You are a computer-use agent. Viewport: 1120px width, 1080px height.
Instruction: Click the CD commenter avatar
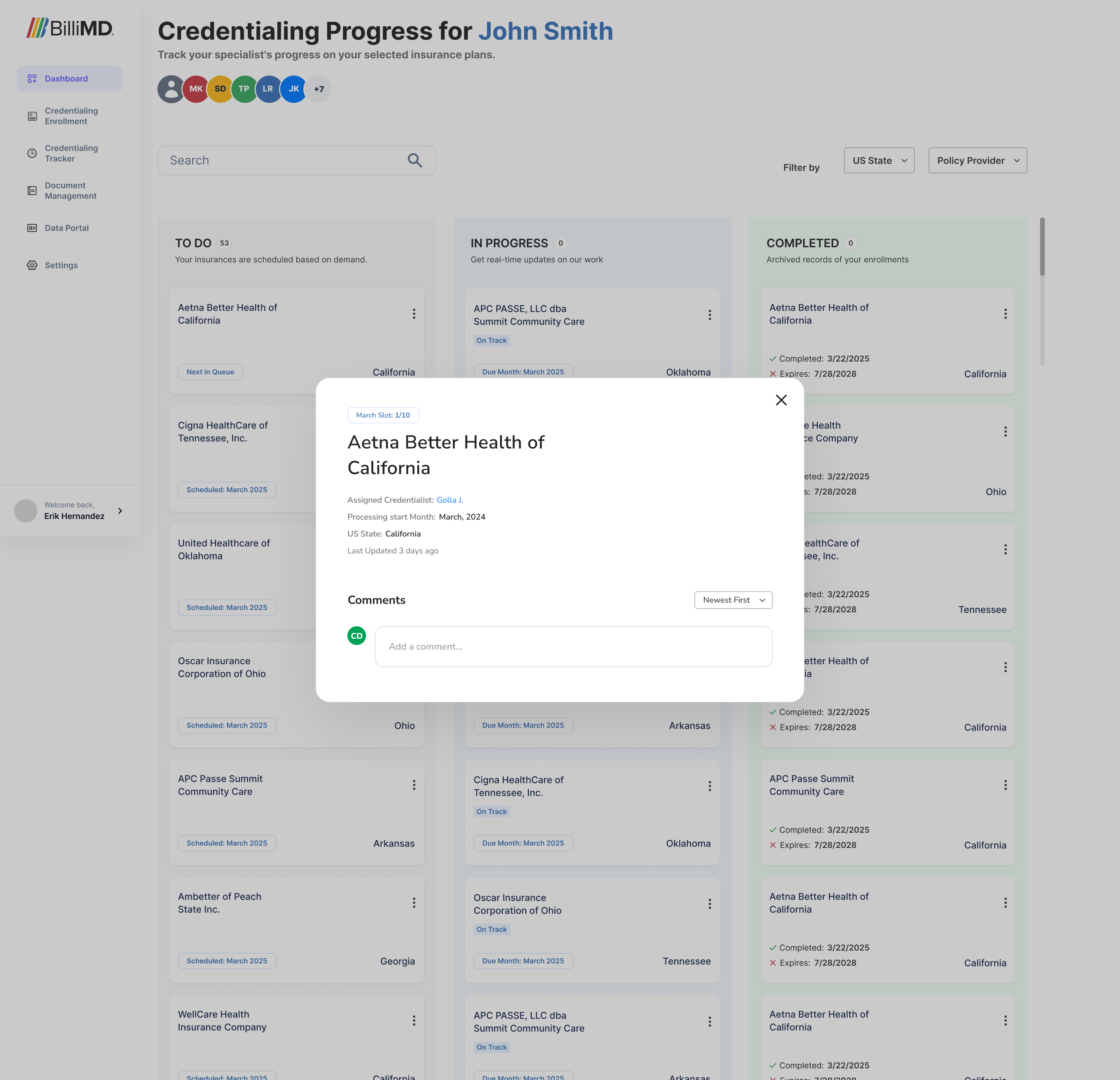click(357, 636)
